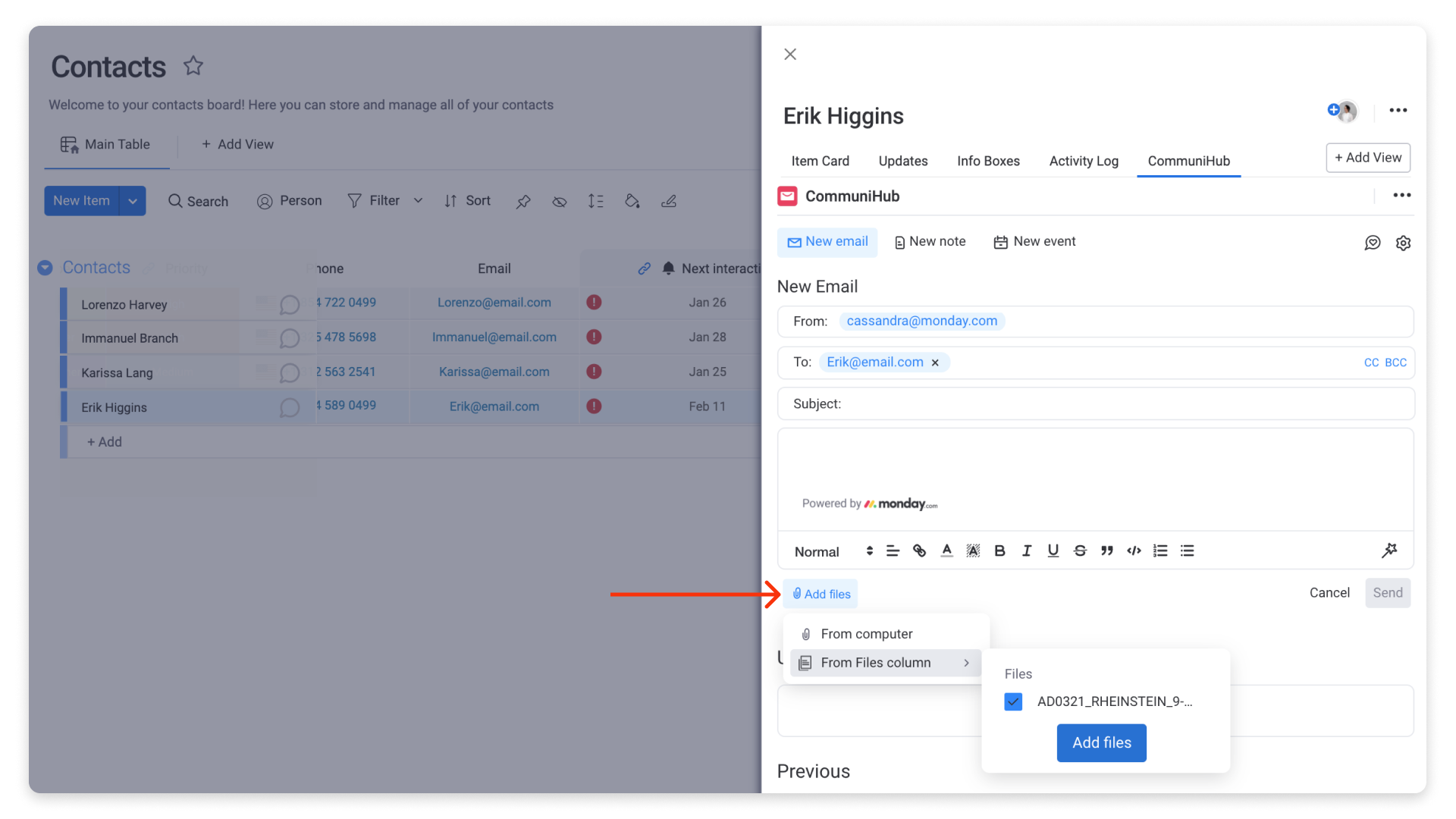Open the text highlight color picker
This screenshot has width=1456, height=819.
tap(973, 551)
